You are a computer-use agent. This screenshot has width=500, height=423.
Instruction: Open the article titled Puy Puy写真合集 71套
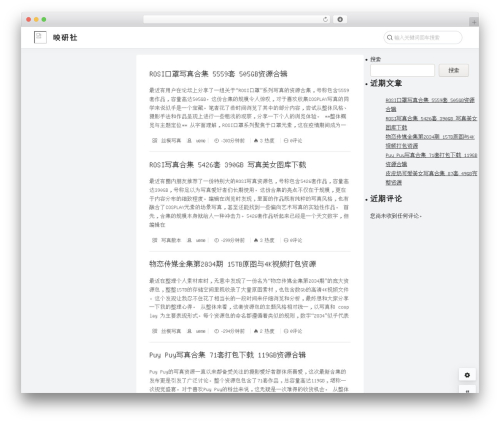coord(227,355)
